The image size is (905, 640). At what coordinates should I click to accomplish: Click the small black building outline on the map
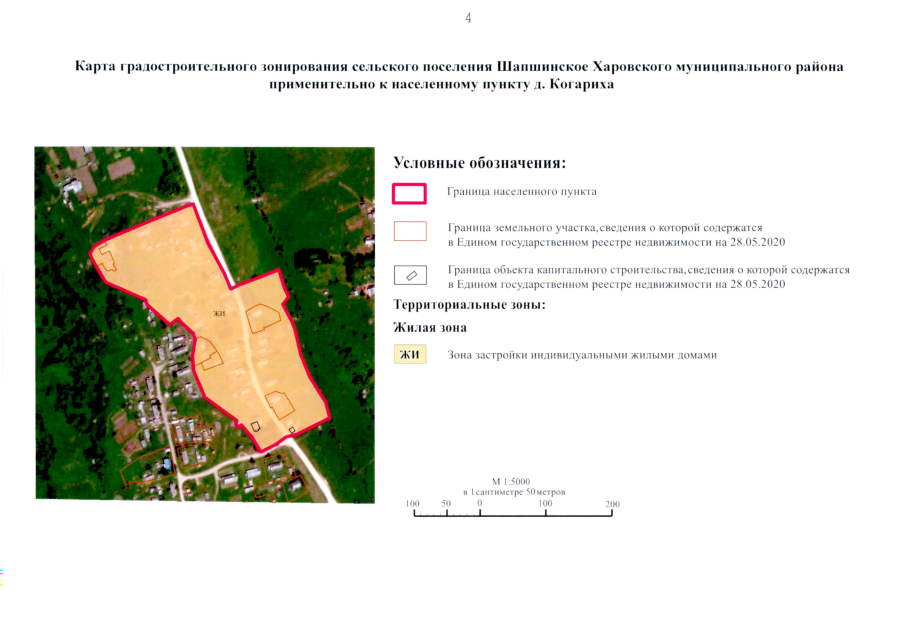pos(255,425)
